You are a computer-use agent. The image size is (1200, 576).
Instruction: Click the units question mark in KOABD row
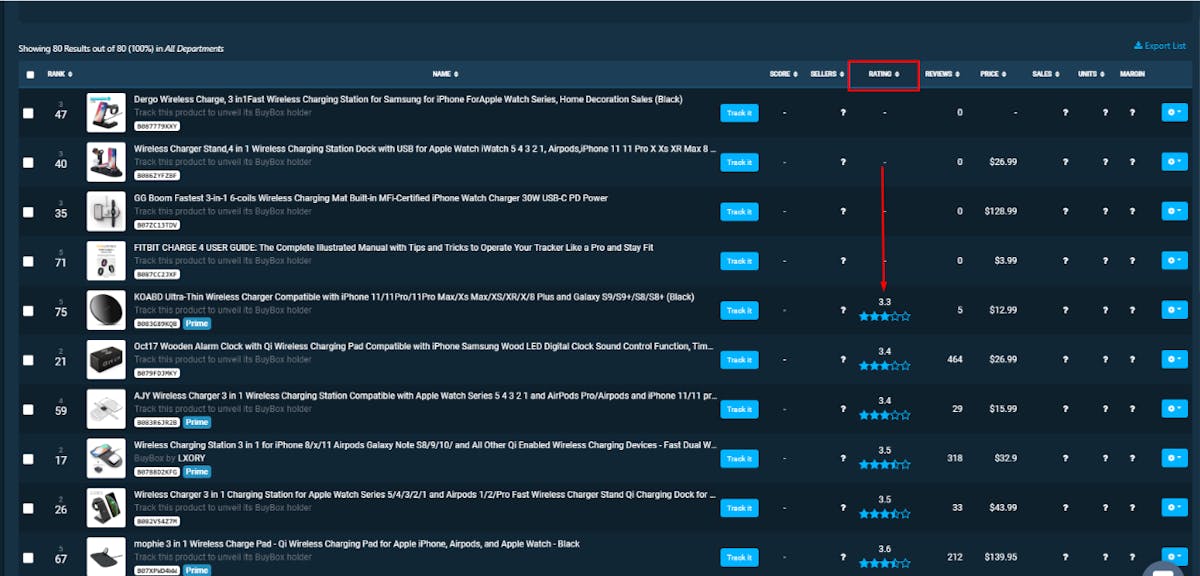tap(1105, 310)
